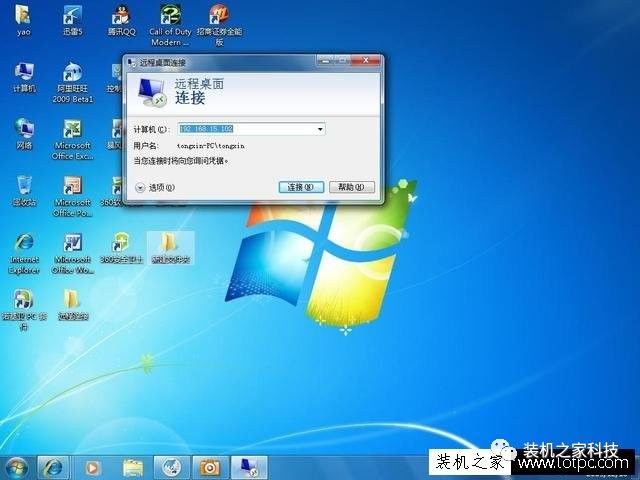
Task: Launch the Microsoft Office Excel shortcut
Action: (73, 139)
